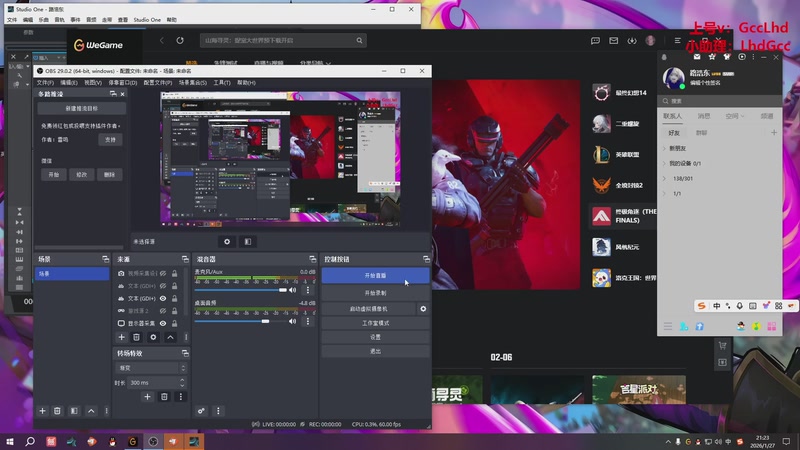Set 麦克风/Aux volume slider handle
Image resolution: width=800 pixels, height=450 pixels.
click(283, 290)
